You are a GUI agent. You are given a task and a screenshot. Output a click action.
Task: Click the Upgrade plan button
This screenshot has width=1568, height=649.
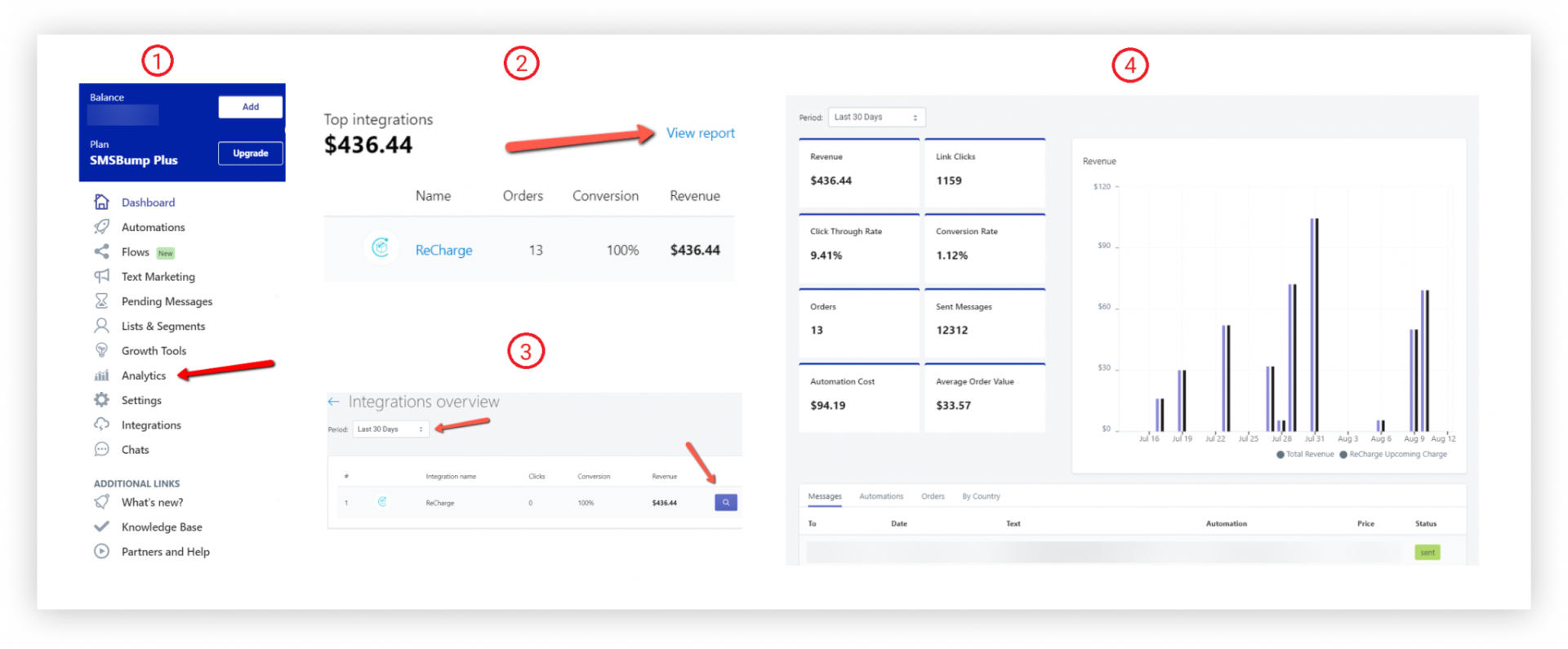coord(251,153)
